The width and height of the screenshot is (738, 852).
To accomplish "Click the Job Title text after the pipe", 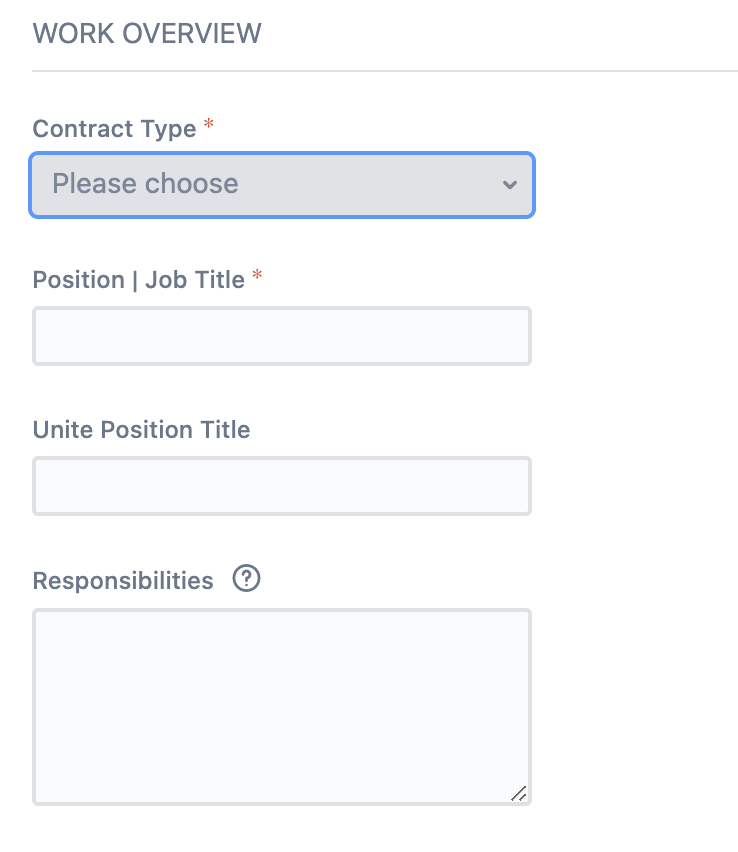I will point(195,280).
